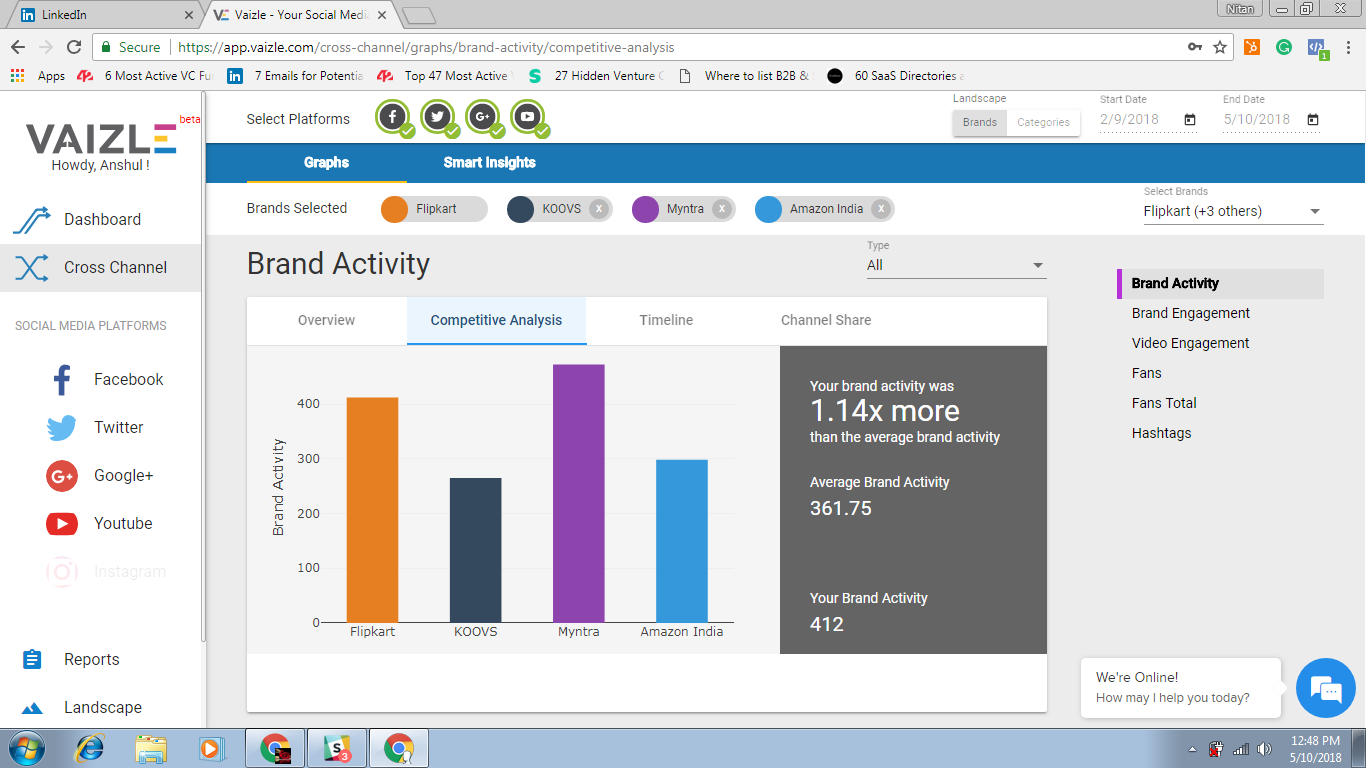
Task: Click the Cross Channel shuffle icon
Action: click(32, 268)
